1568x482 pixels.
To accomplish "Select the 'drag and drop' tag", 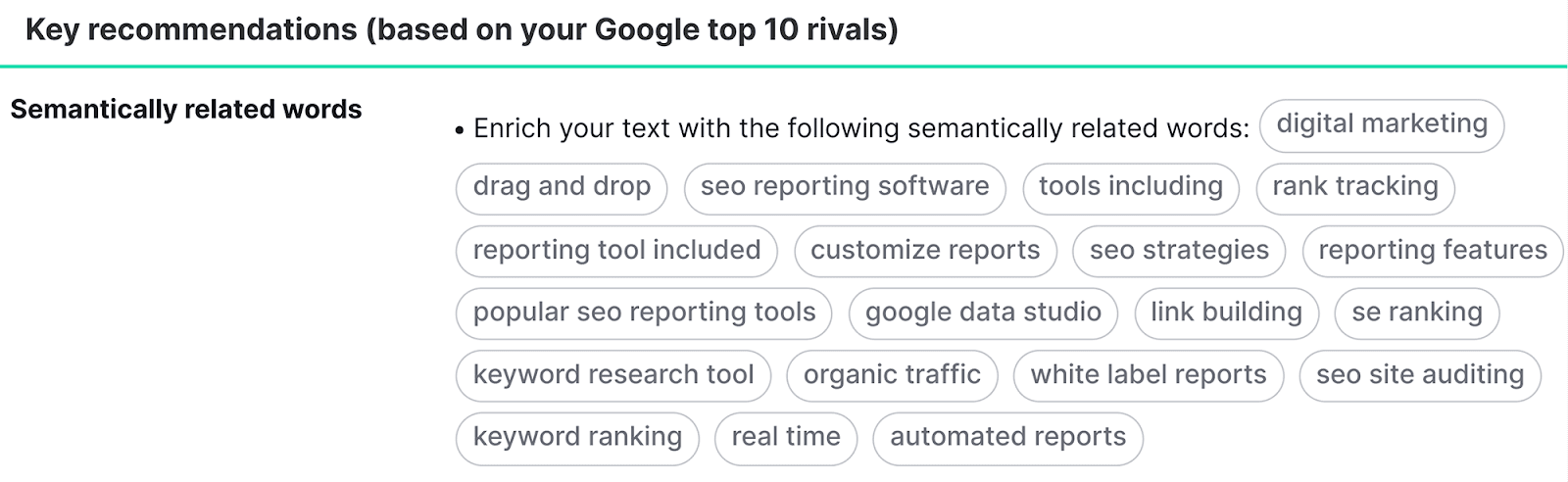I will [x=562, y=187].
